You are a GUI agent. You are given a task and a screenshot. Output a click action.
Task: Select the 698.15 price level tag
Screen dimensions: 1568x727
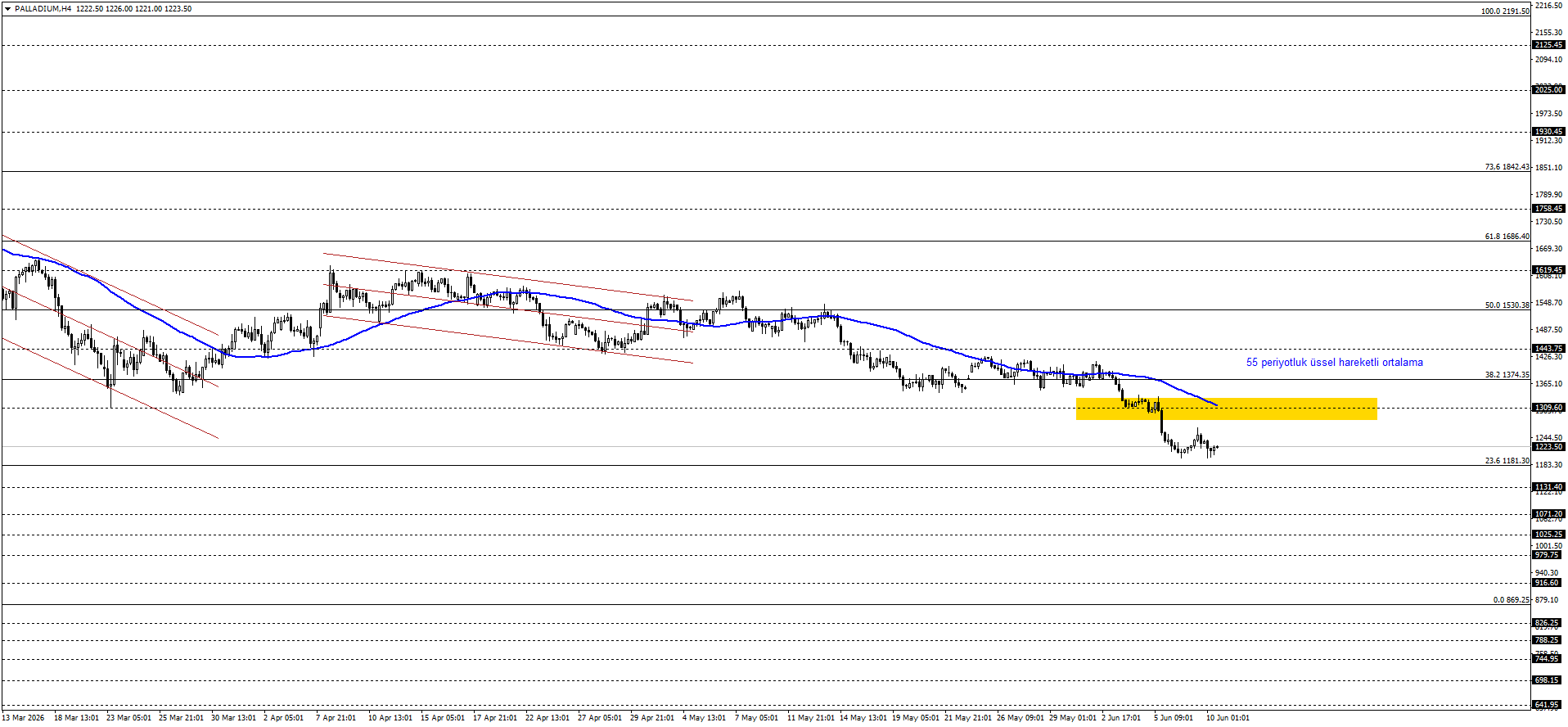1548,680
